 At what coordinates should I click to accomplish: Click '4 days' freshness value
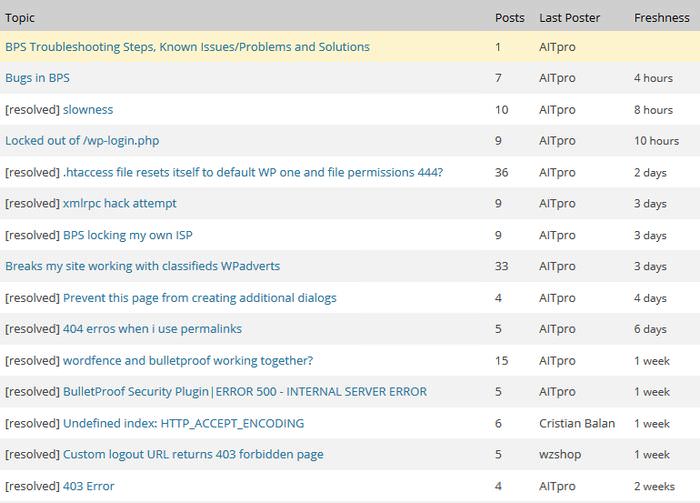pyautogui.click(x=650, y=298)
